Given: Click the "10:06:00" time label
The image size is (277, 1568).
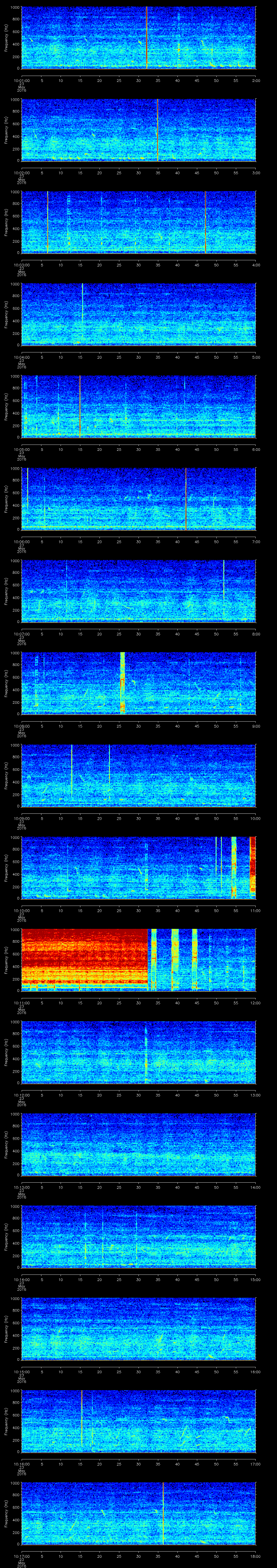Looking at the screenshot, I should pos(22,542).
